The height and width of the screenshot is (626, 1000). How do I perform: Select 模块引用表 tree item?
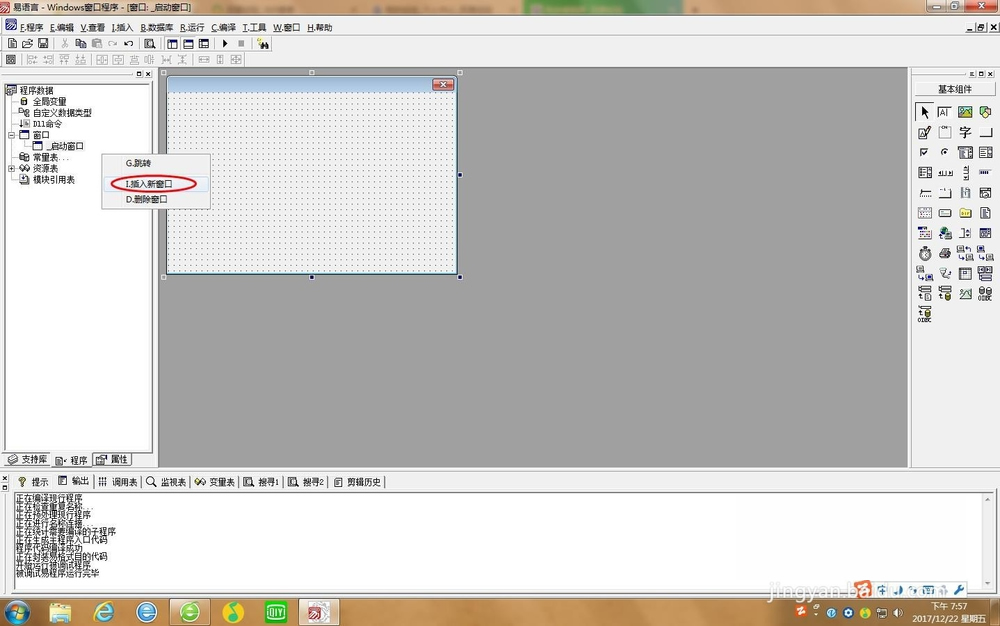(54, 180)
